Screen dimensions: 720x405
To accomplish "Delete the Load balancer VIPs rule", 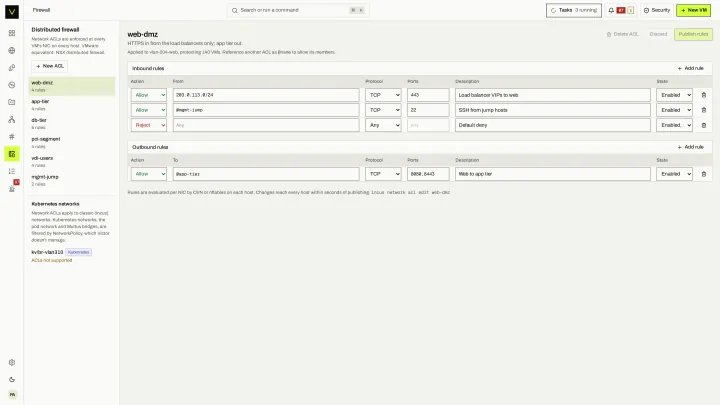I will point(703,95).
